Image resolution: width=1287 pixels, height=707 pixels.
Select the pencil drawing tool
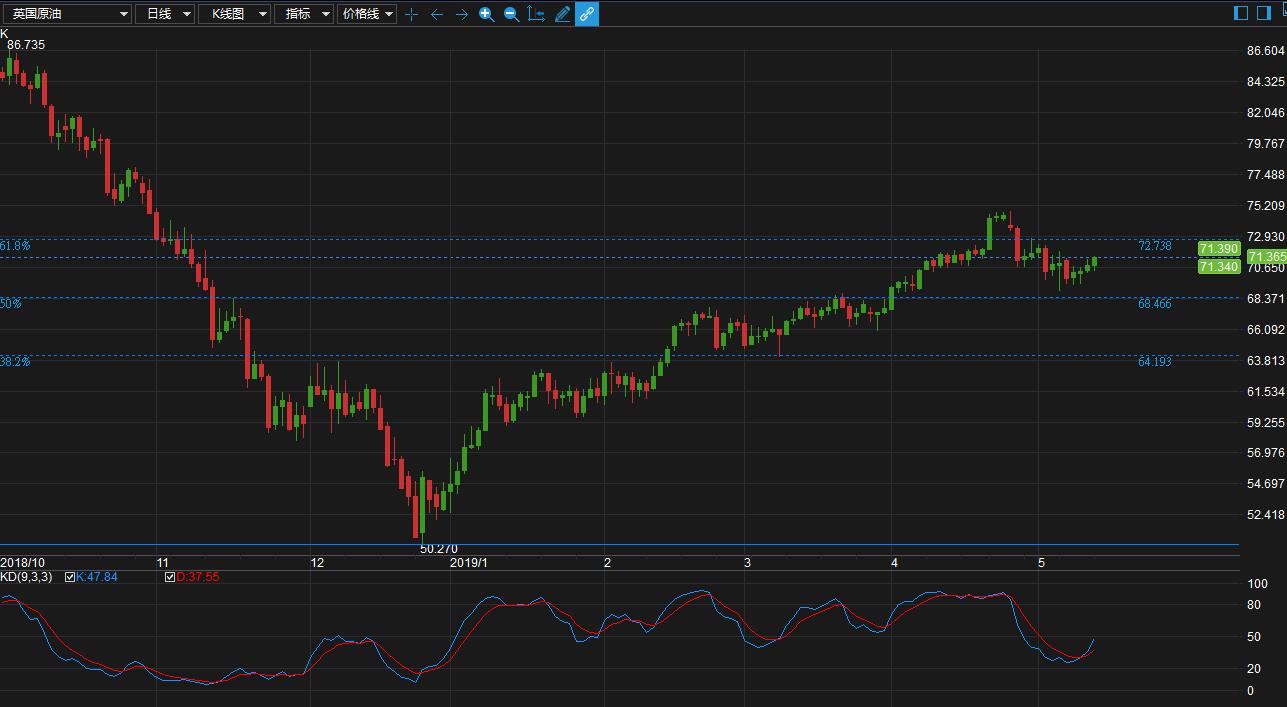tap(562, 14)
